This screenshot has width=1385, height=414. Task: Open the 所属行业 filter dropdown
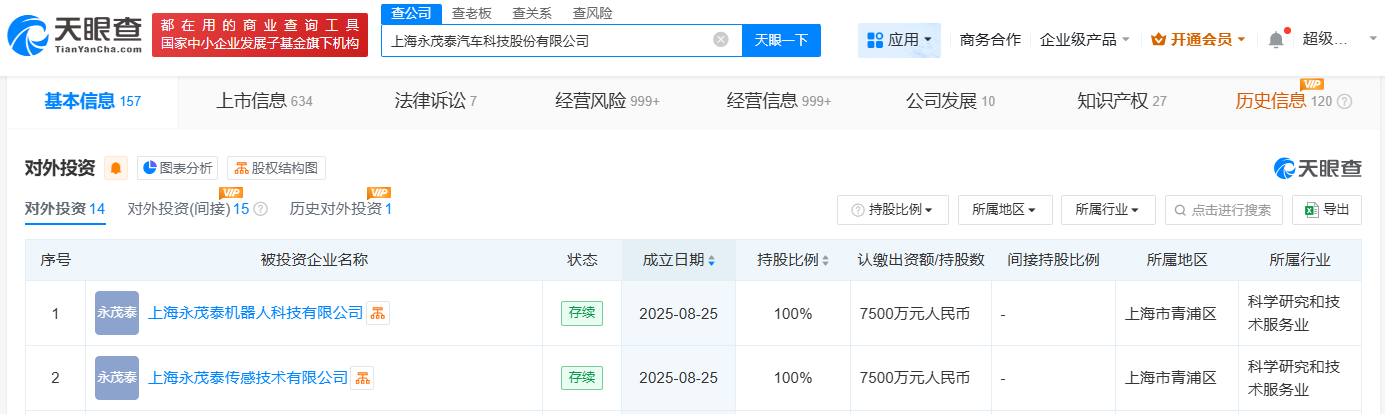[x=1108, y=210]
